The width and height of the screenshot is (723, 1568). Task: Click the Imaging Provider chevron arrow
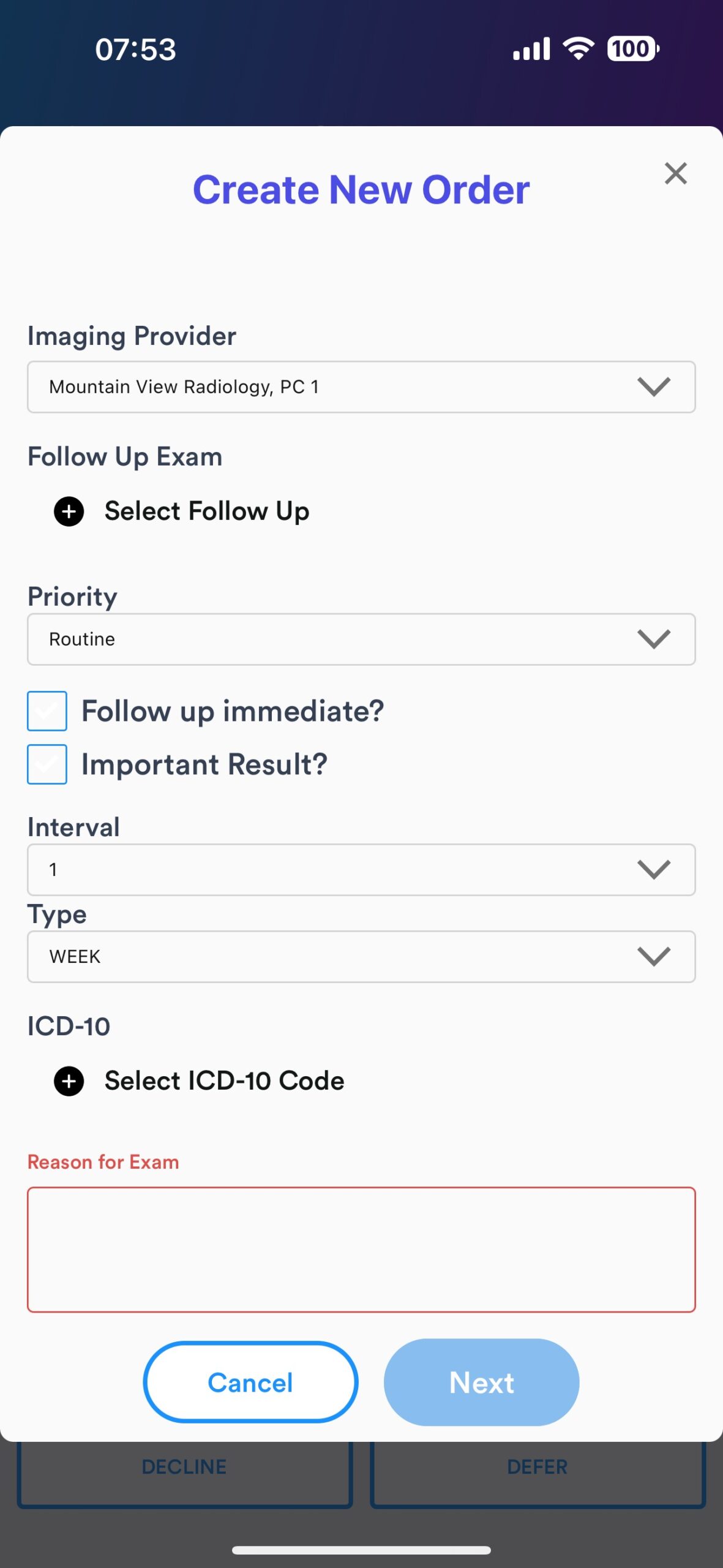(x=654, y=386)
